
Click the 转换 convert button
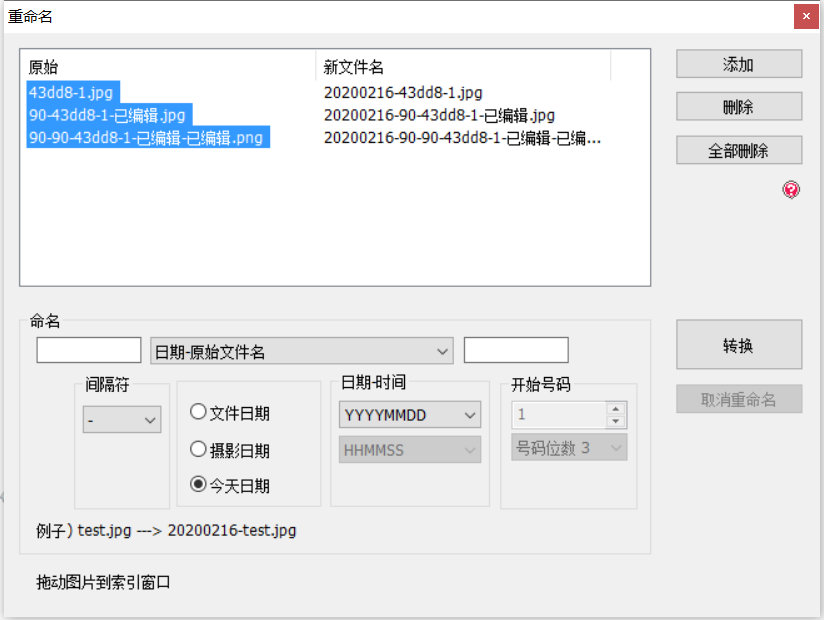pos(739,345)
